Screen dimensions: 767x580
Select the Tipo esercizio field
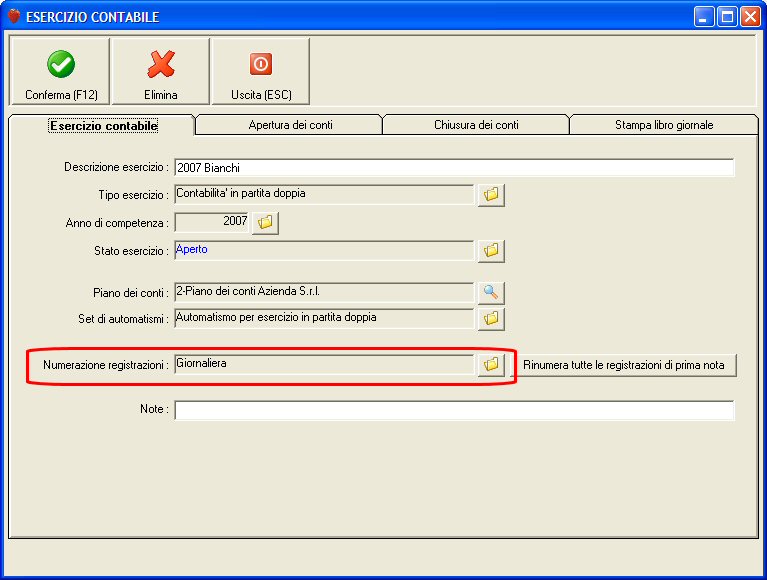coord(324,194)
